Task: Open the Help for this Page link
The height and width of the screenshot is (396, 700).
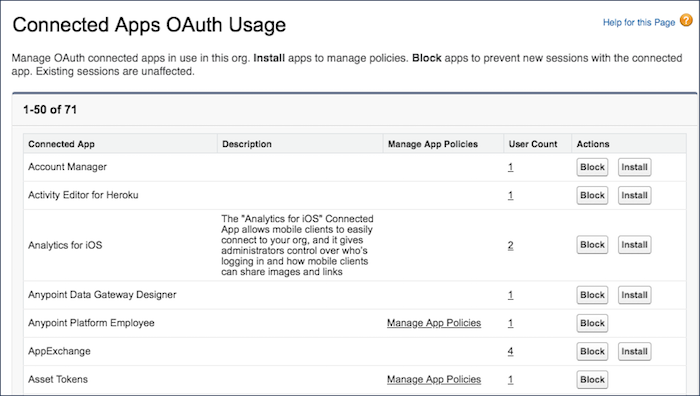Action: (x=639, y=22)
